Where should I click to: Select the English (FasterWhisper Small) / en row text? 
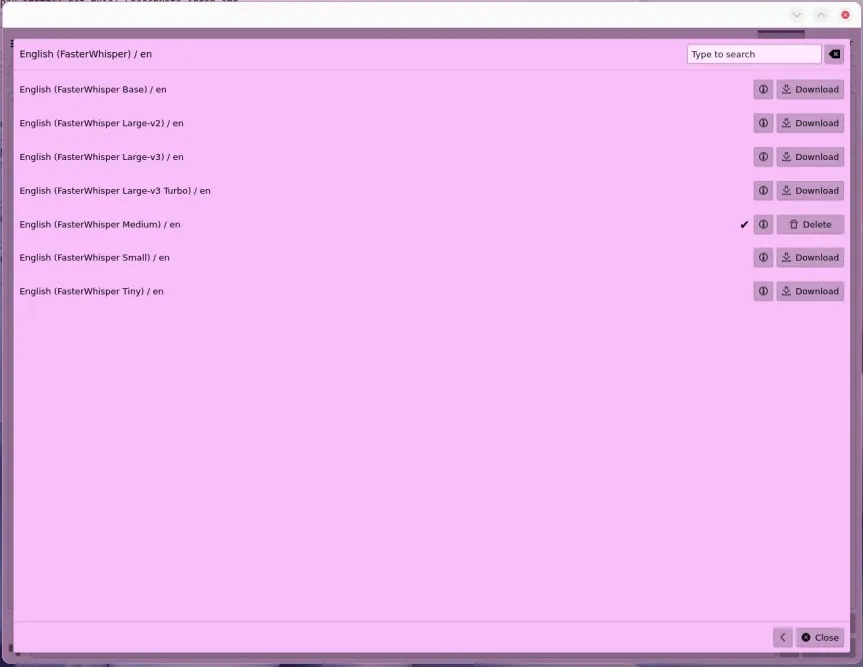click(x=94, y=258)
